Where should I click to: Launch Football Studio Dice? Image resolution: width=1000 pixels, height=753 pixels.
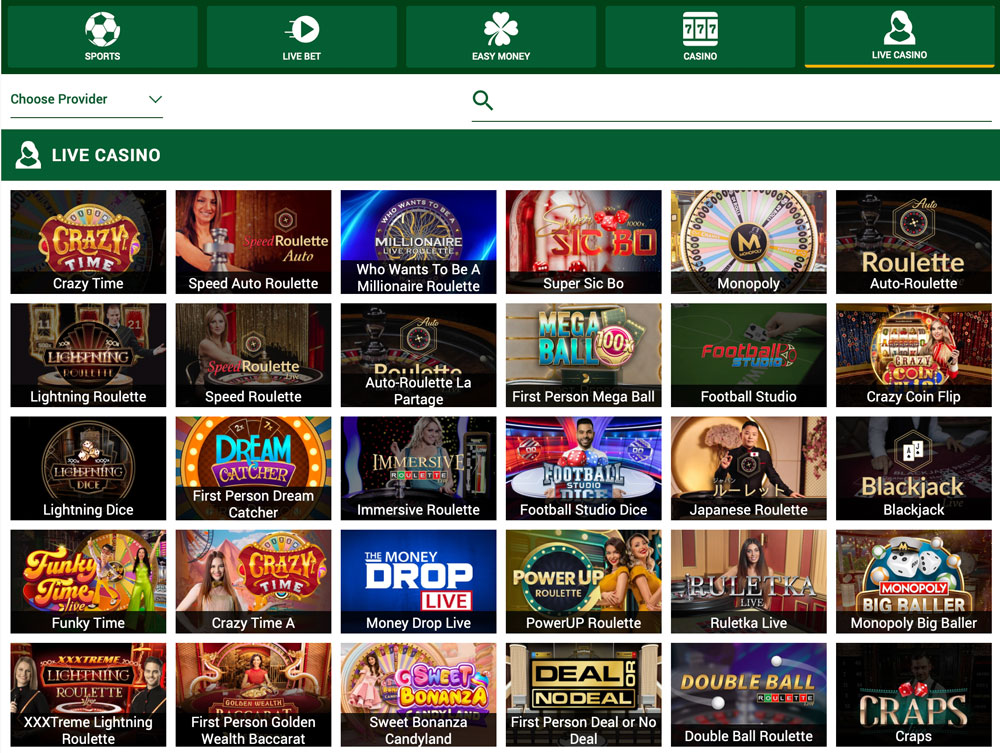584,468
